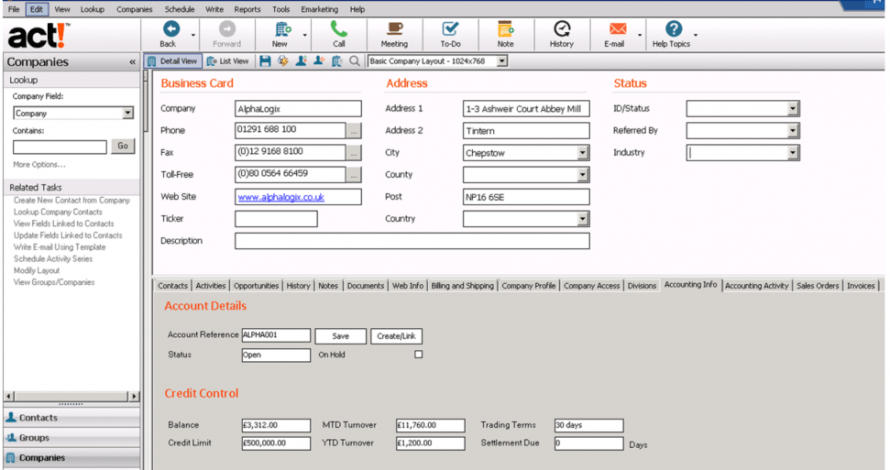Click Create New Contact from Company
890x470 pixels.
point(72,200)
